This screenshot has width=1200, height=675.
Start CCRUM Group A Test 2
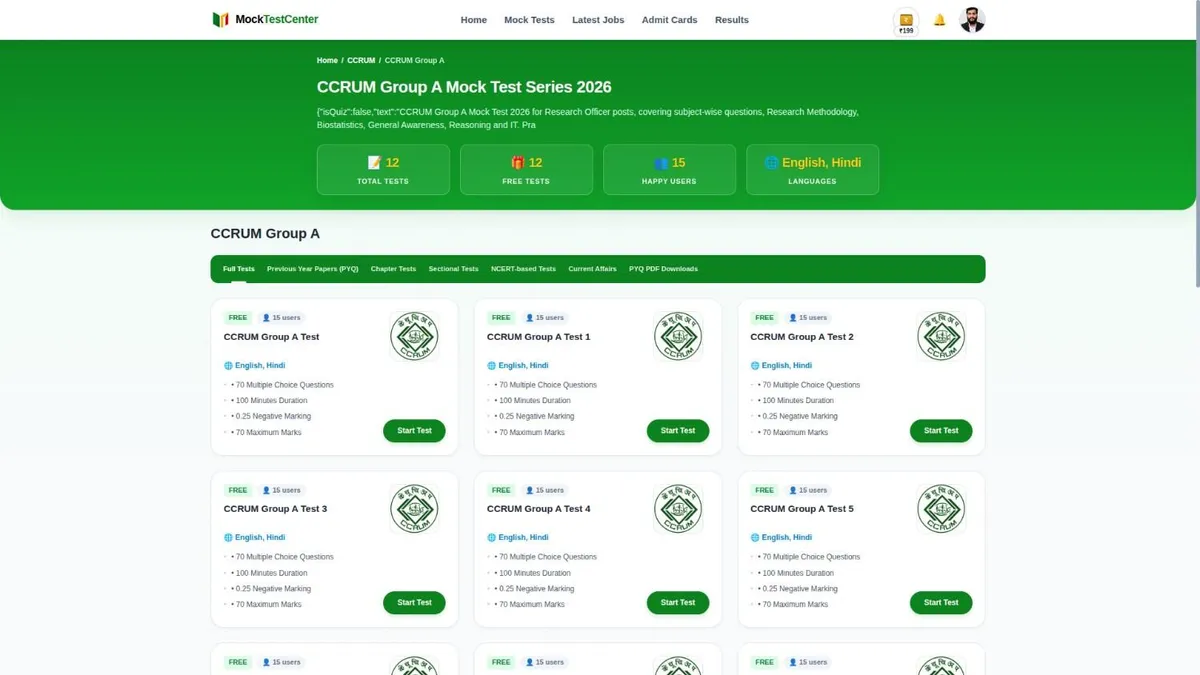pos(941,431)
